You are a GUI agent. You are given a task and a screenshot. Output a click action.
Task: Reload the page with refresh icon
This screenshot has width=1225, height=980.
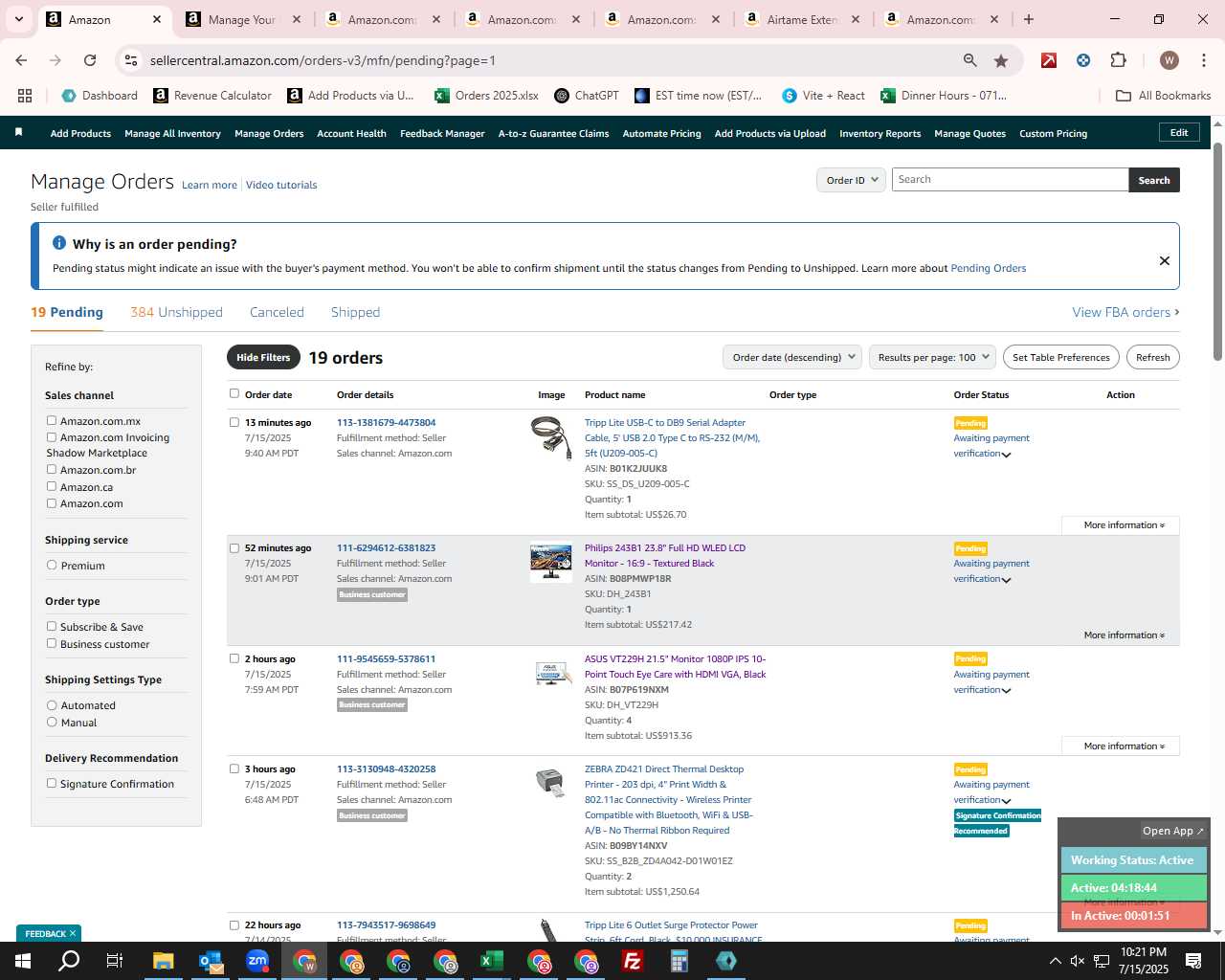coord(90,60)
